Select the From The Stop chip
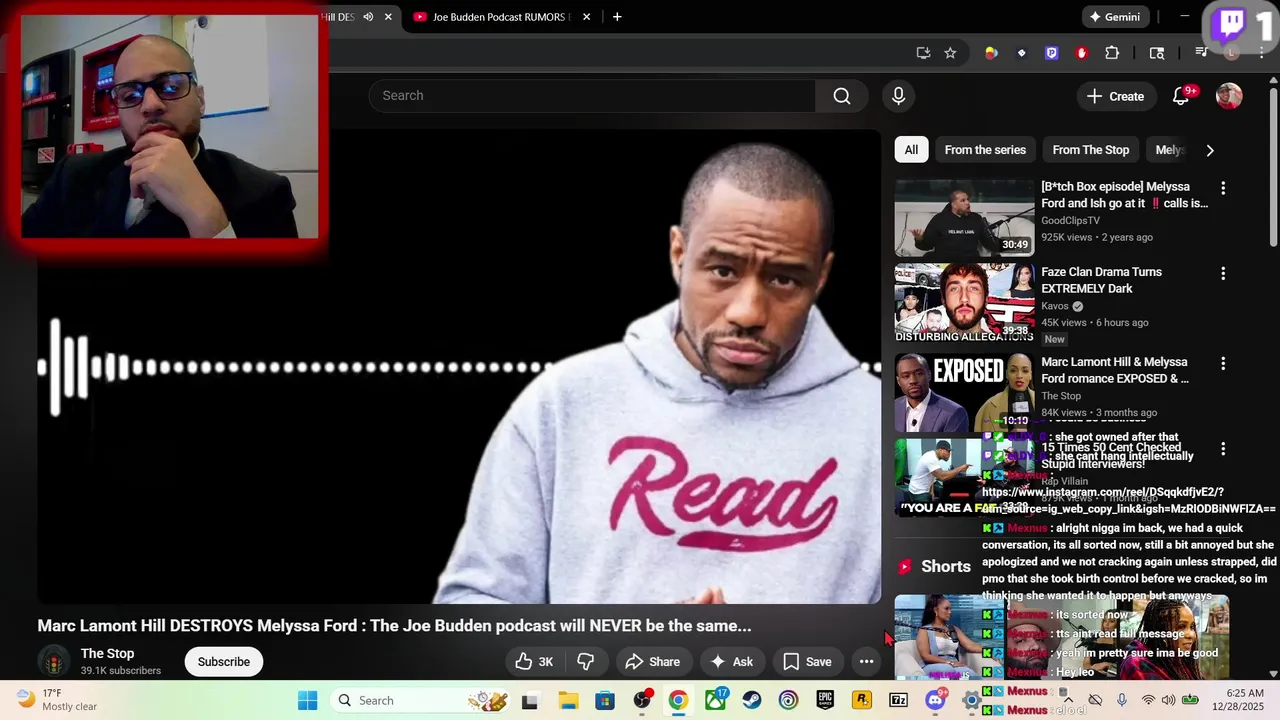Screen dimensions: 1280x720 (x=1090, y=150)
